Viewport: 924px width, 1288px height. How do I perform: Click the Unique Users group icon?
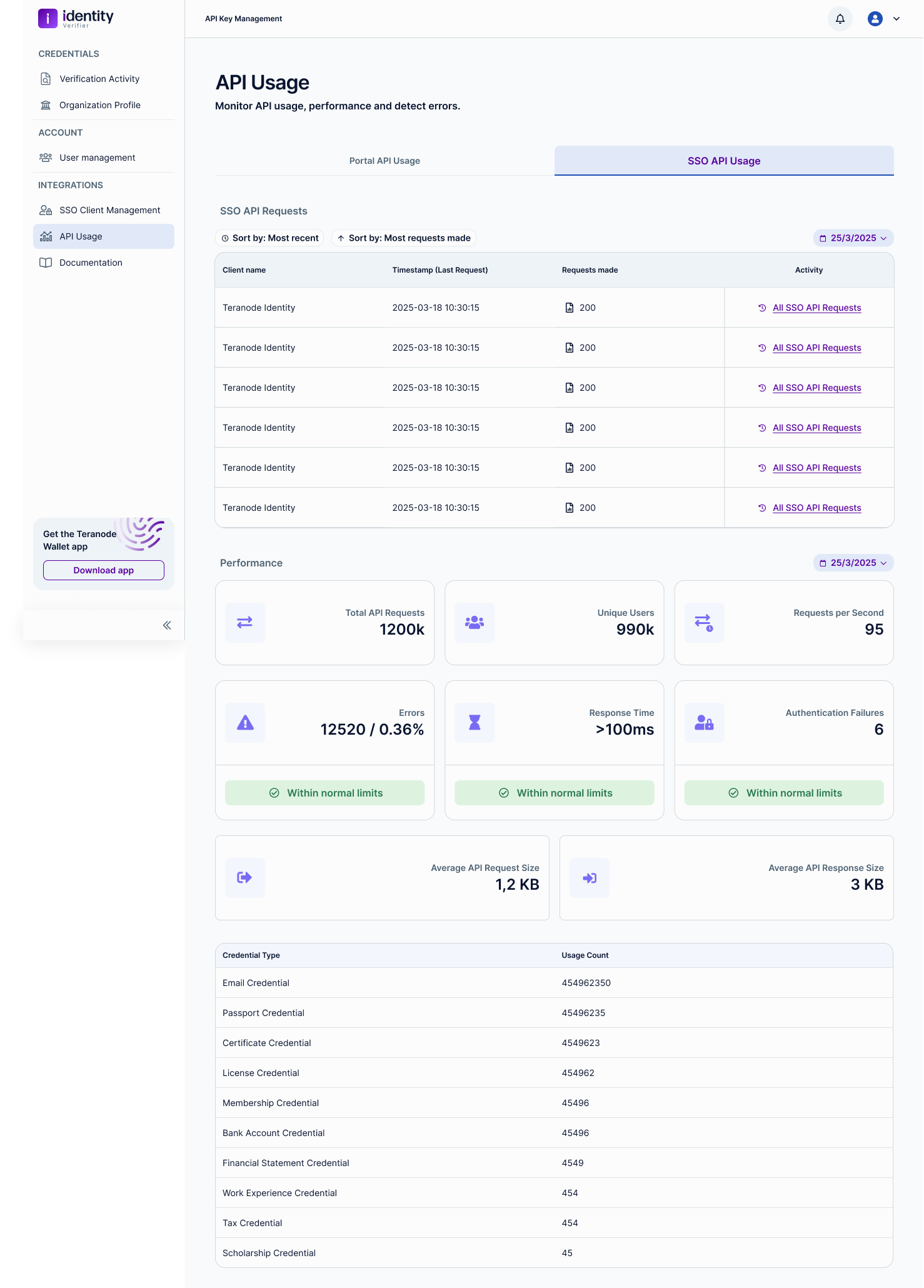pyautogui.click(x=475, y=622)
